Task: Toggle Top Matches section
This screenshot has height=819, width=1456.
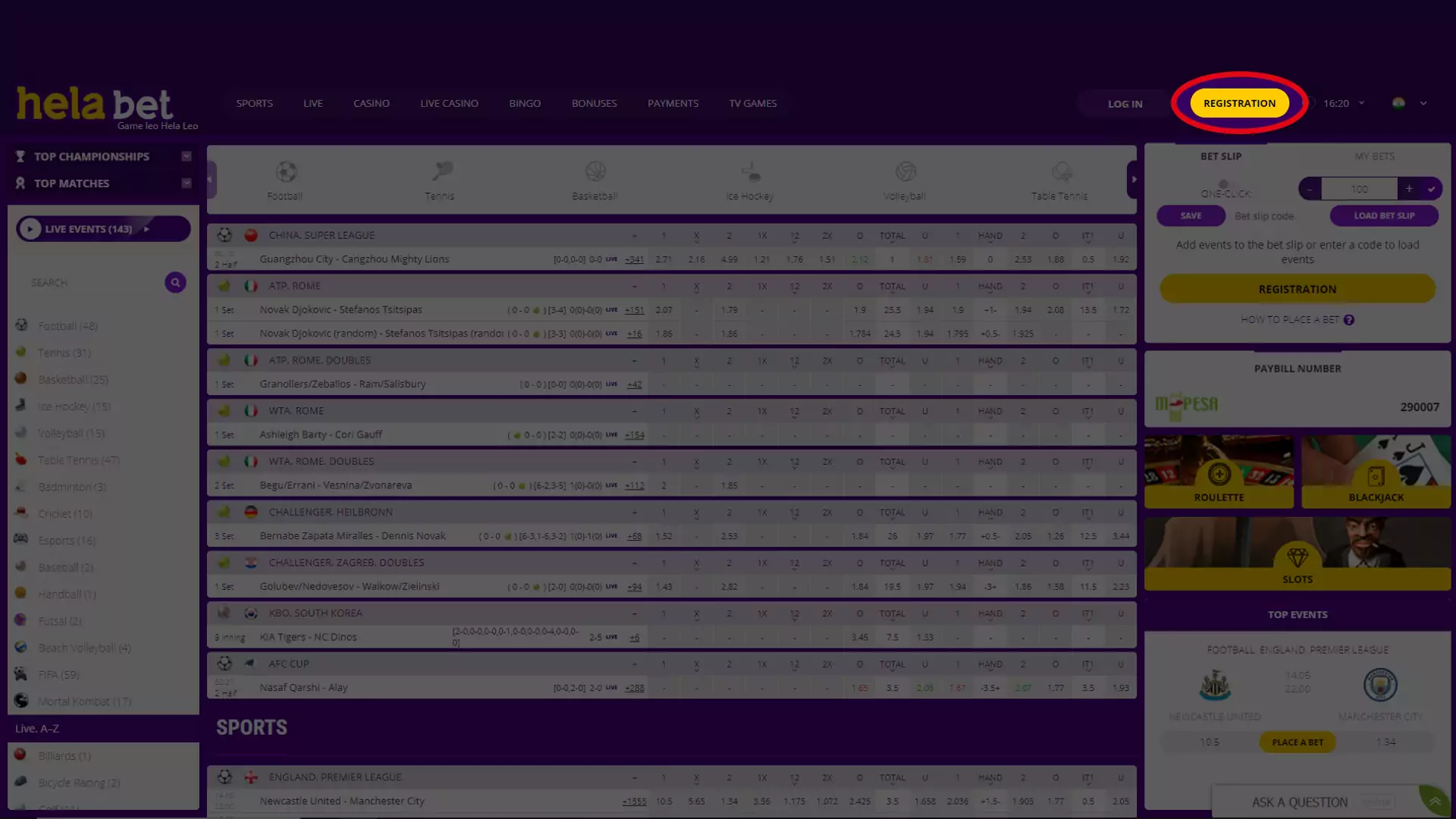Action: pos(187,183)
